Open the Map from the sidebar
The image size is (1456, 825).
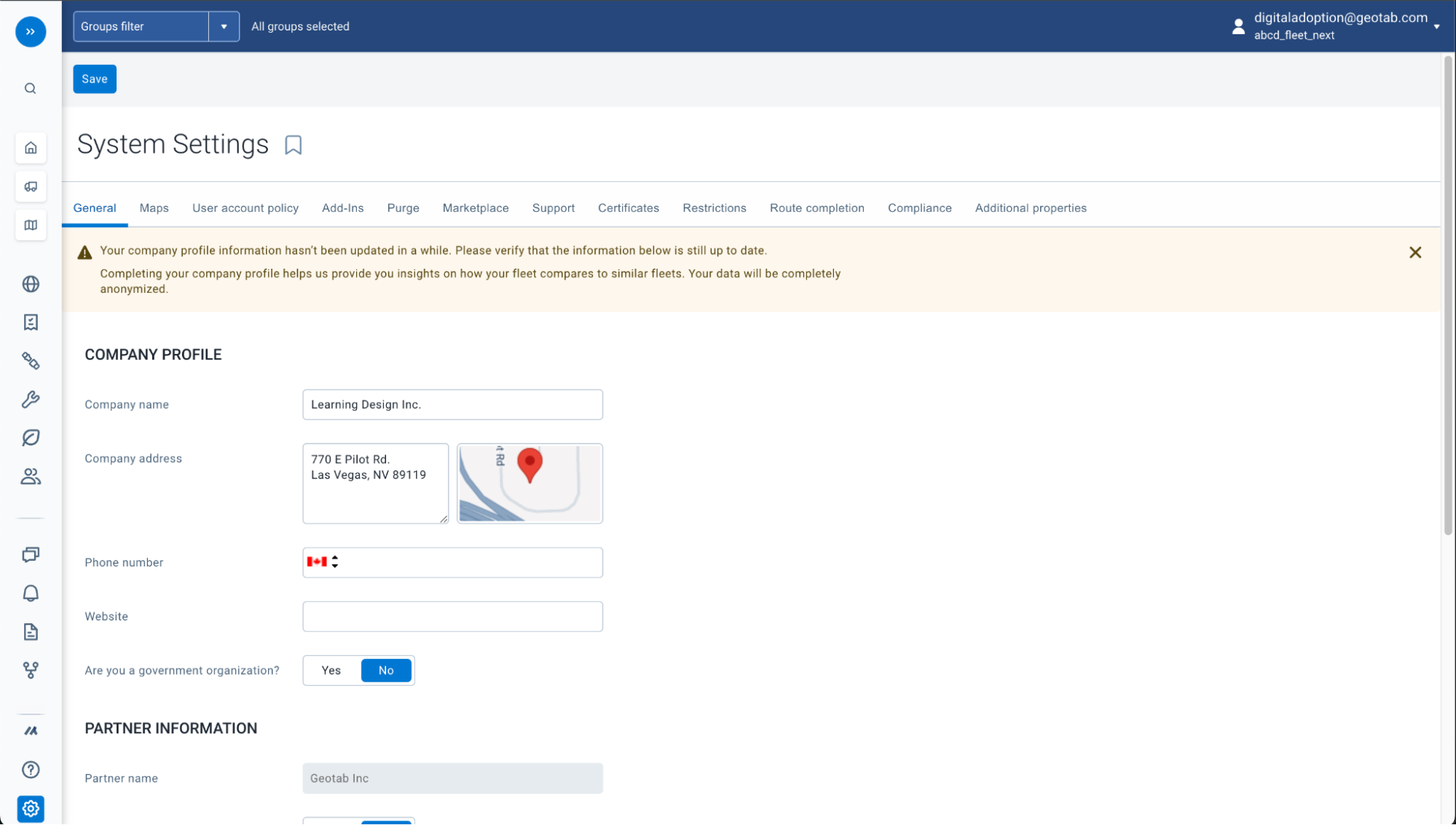[31, 225]
